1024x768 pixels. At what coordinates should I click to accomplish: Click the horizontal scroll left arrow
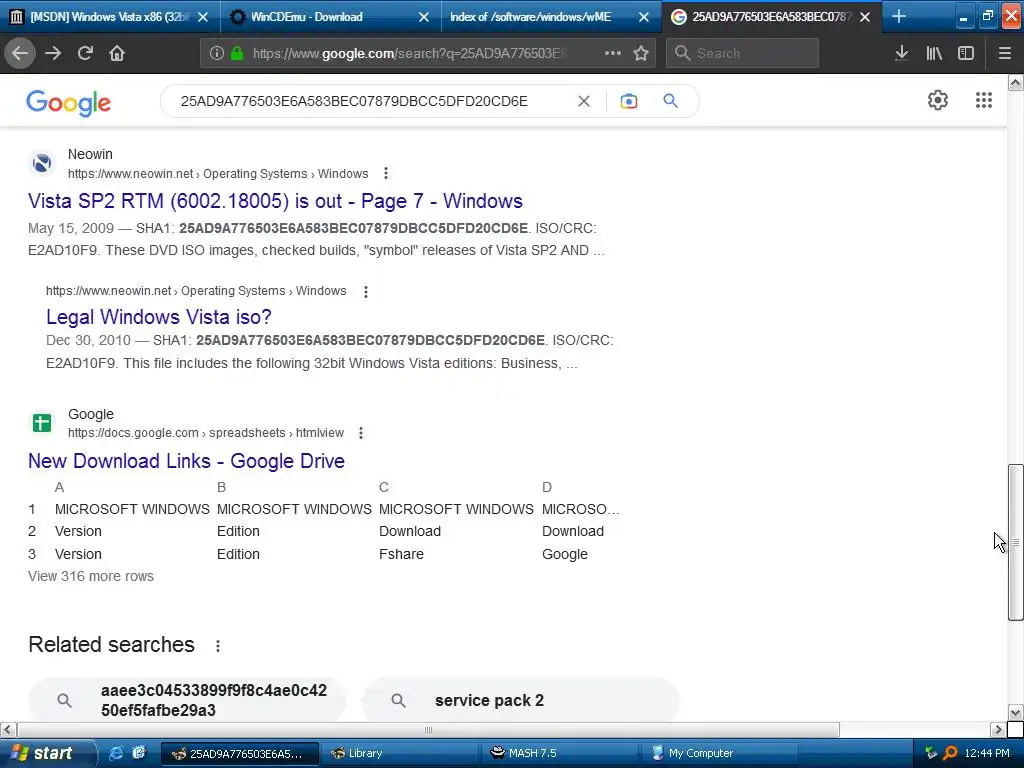(x=8, y=729)
